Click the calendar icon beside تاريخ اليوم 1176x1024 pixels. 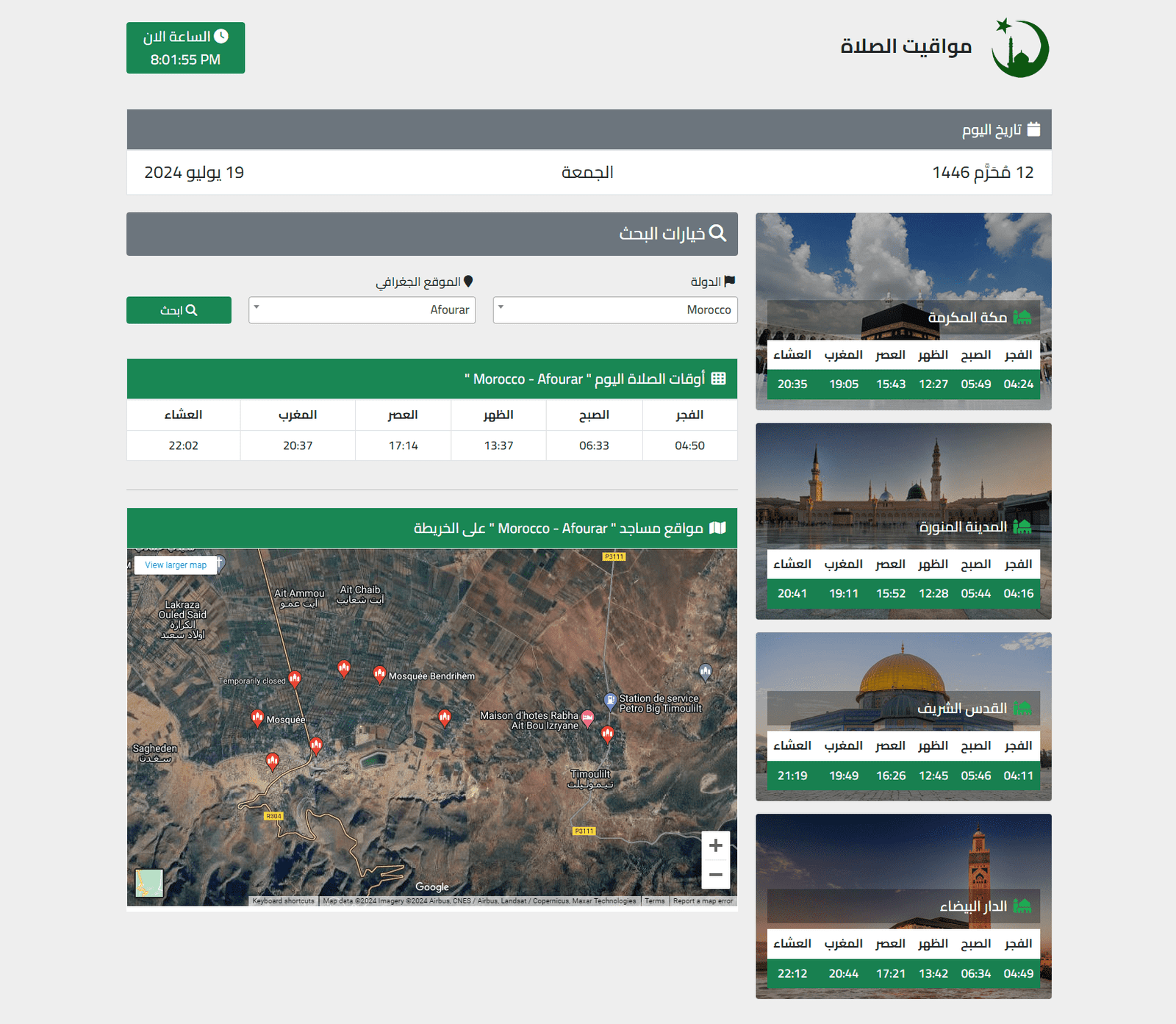[1033, 129]
